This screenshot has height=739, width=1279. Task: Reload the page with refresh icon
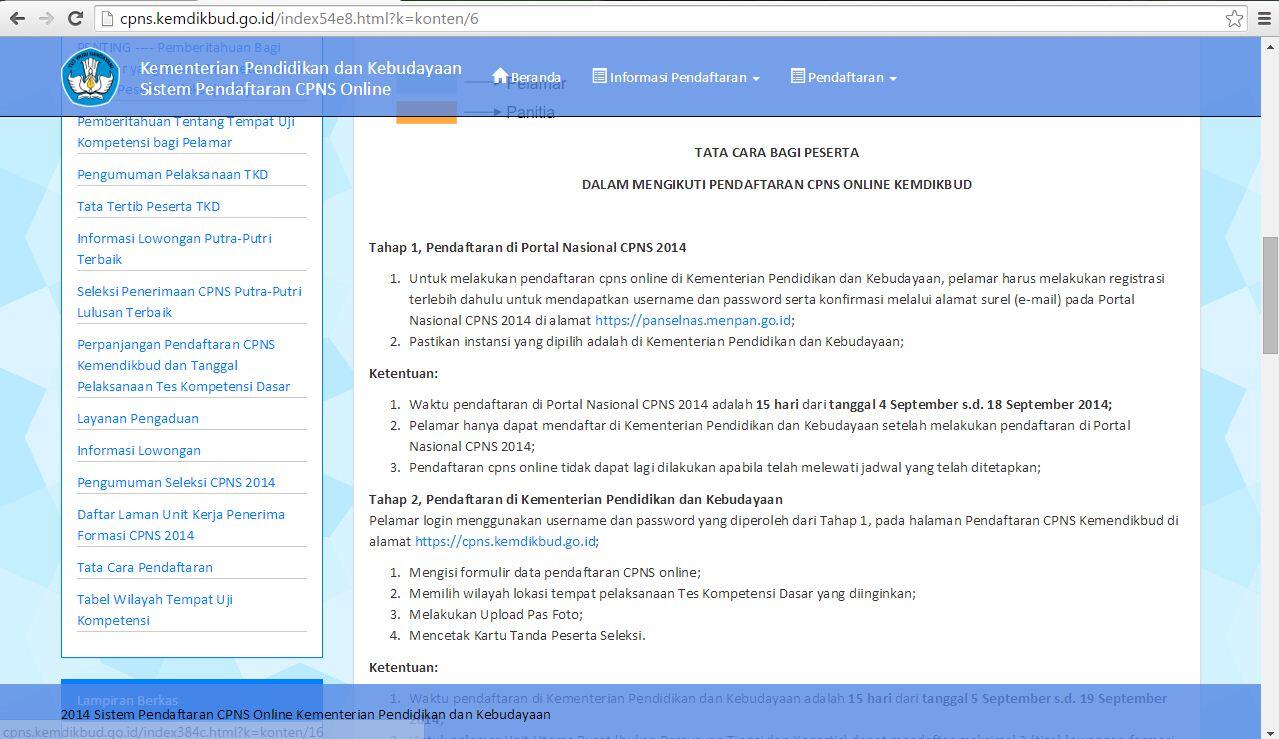click(x=75, y=18)
